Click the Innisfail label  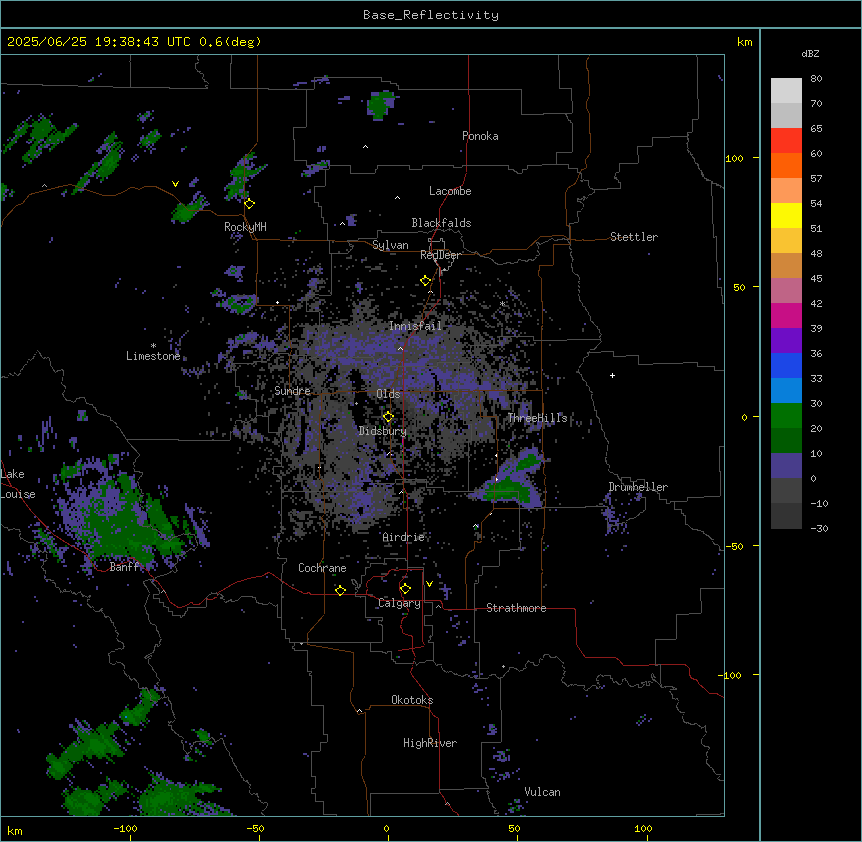[x=415, y=326]
